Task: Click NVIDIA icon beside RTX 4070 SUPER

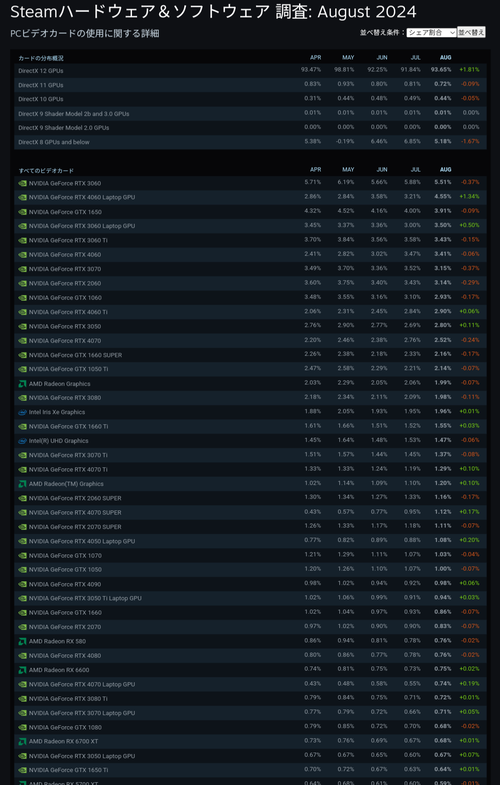Action: tap(23, 513)
